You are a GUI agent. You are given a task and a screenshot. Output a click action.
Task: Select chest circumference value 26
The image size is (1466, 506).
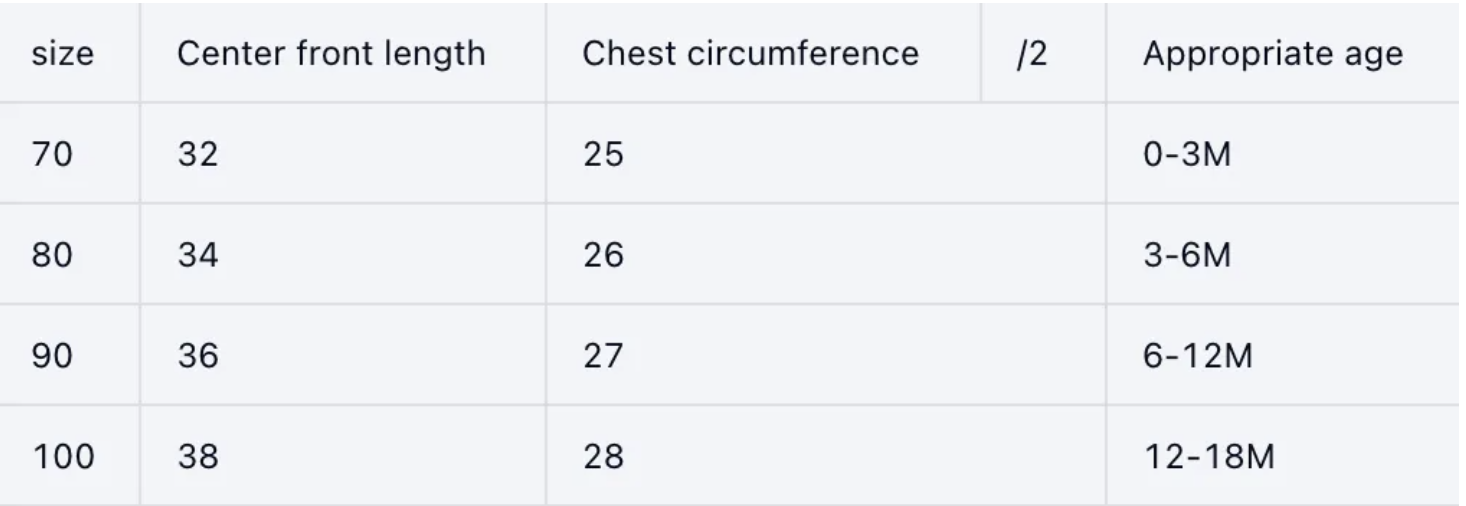pyautogui.click(x=603, y=256)
